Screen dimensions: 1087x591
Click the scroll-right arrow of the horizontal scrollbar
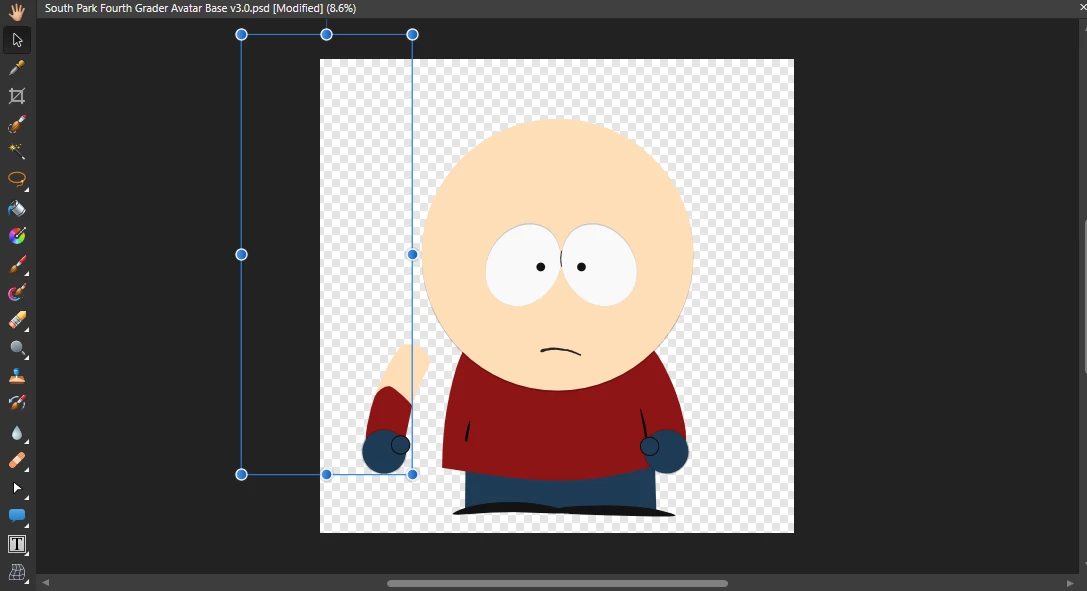click(x=1070, y=583)
